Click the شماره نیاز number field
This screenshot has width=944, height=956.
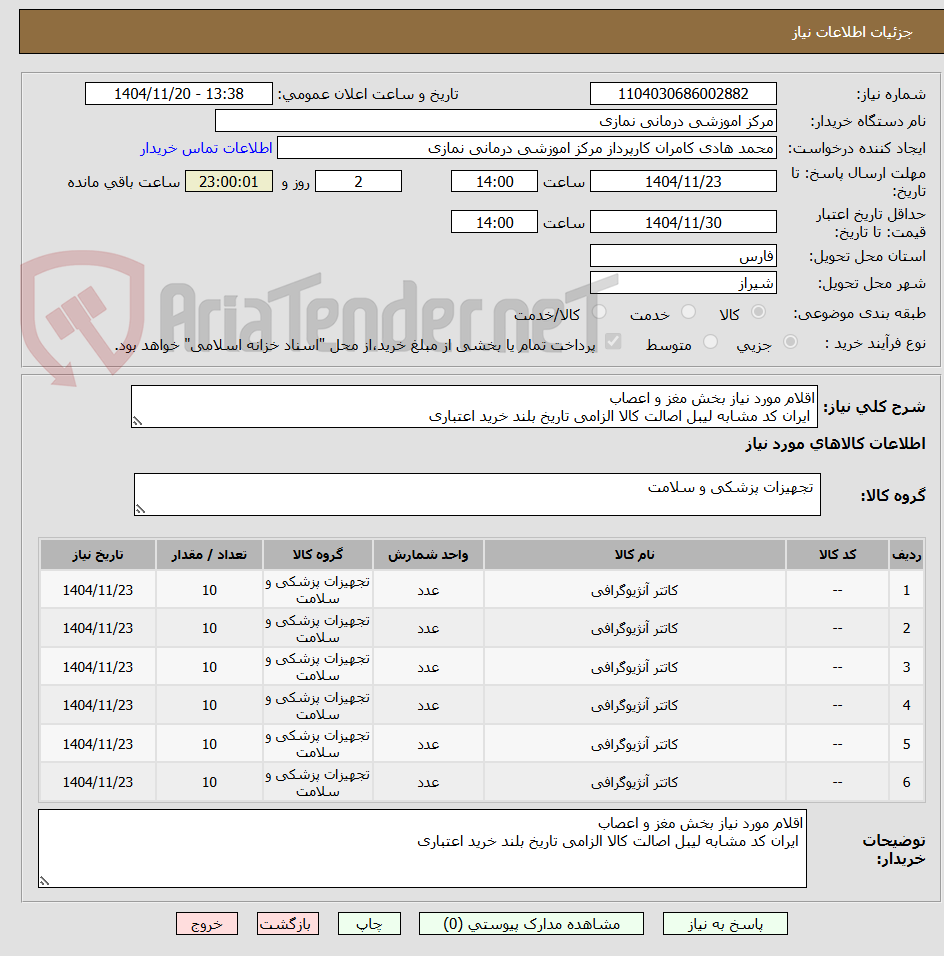(683, 94)
